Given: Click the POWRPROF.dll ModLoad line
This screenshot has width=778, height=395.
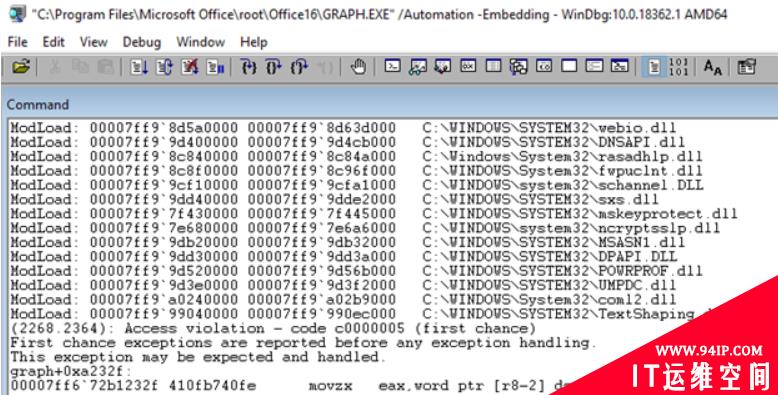Looking at the screenshot, I should [x=357, y=272].
